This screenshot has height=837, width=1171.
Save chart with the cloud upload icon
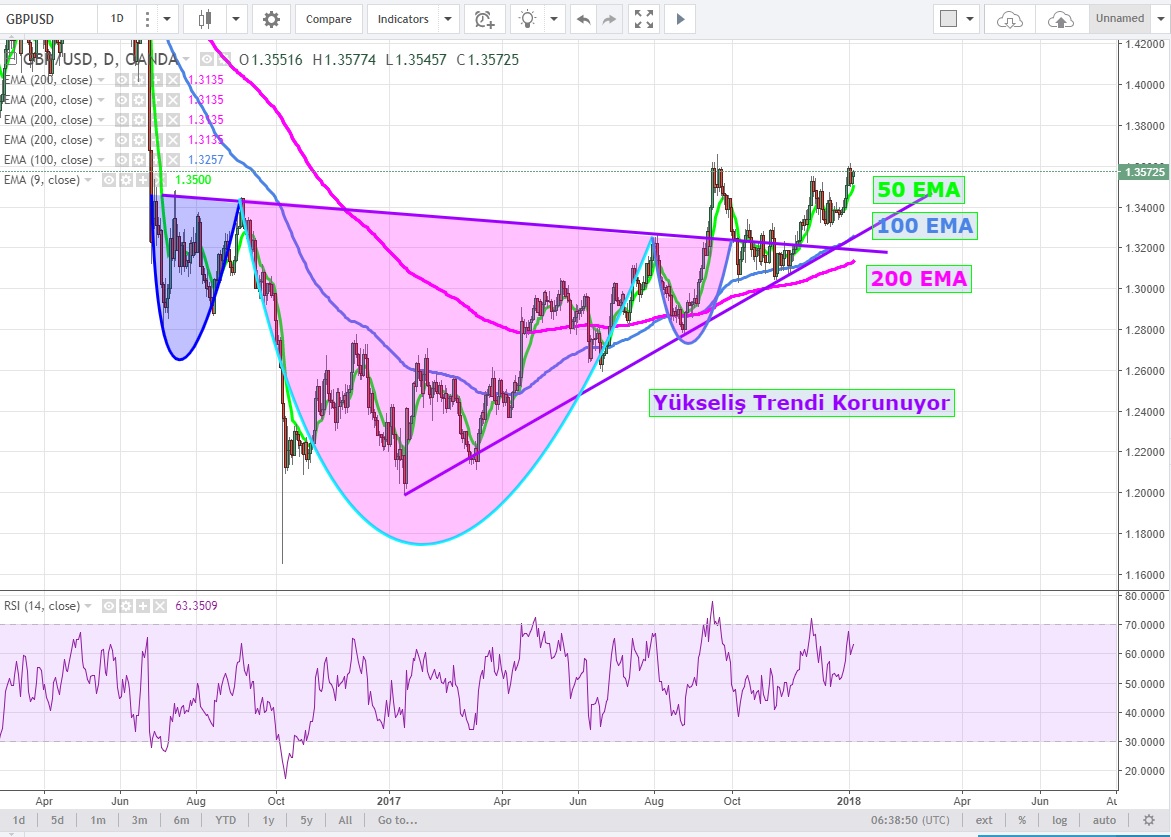(x=1061, y=19)
